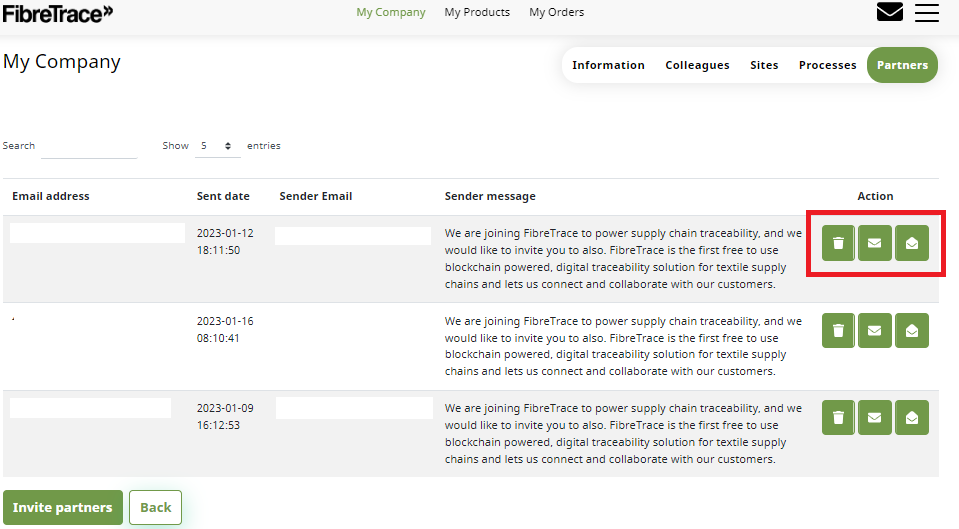The height and width of the screenshot is (529, 959).
Task: Open the messages envelope in header
Action: [x=890, y=12]
